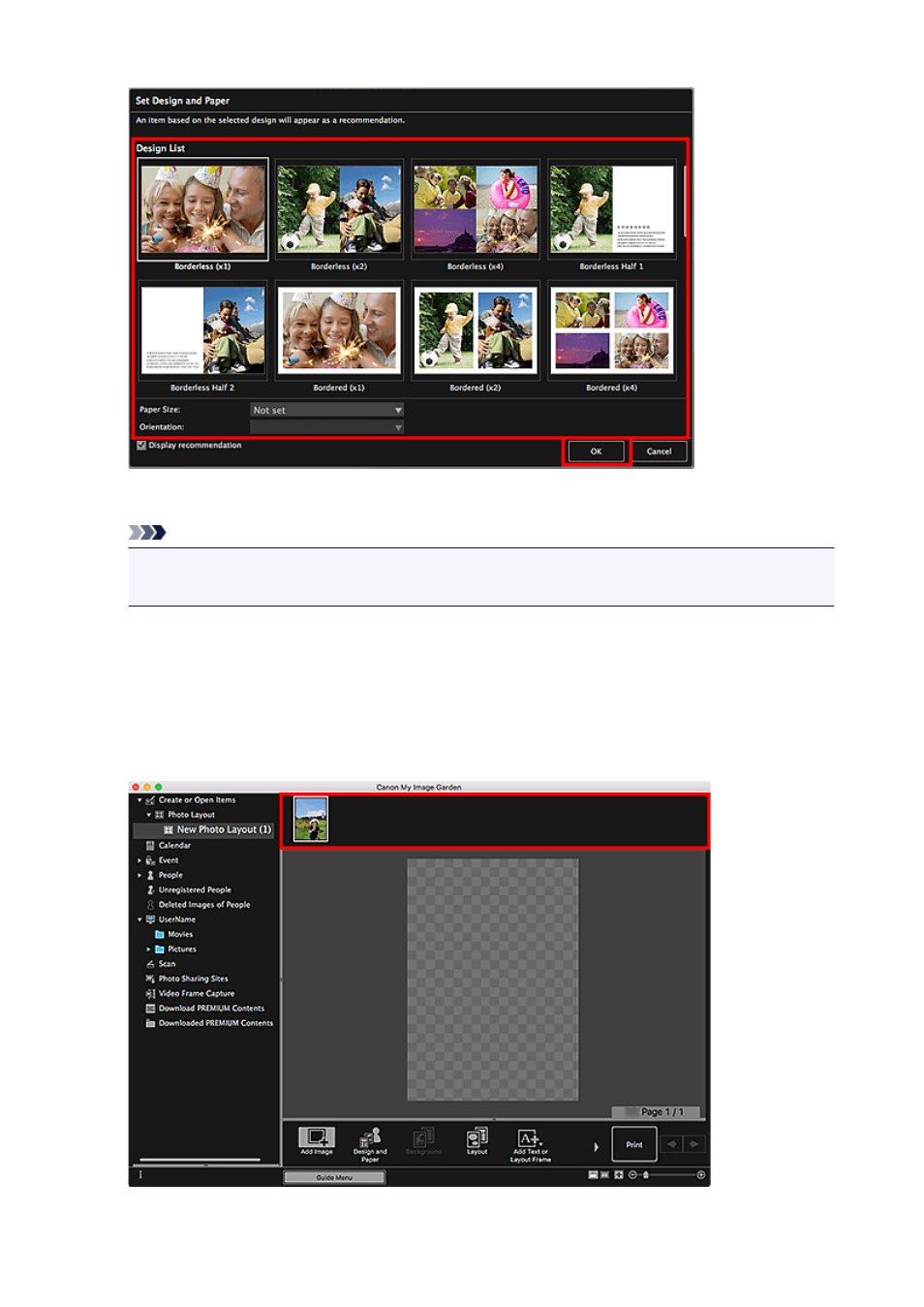Click OK in Set Design dialog
The image size is (924, 1307).
coord(596,451)
